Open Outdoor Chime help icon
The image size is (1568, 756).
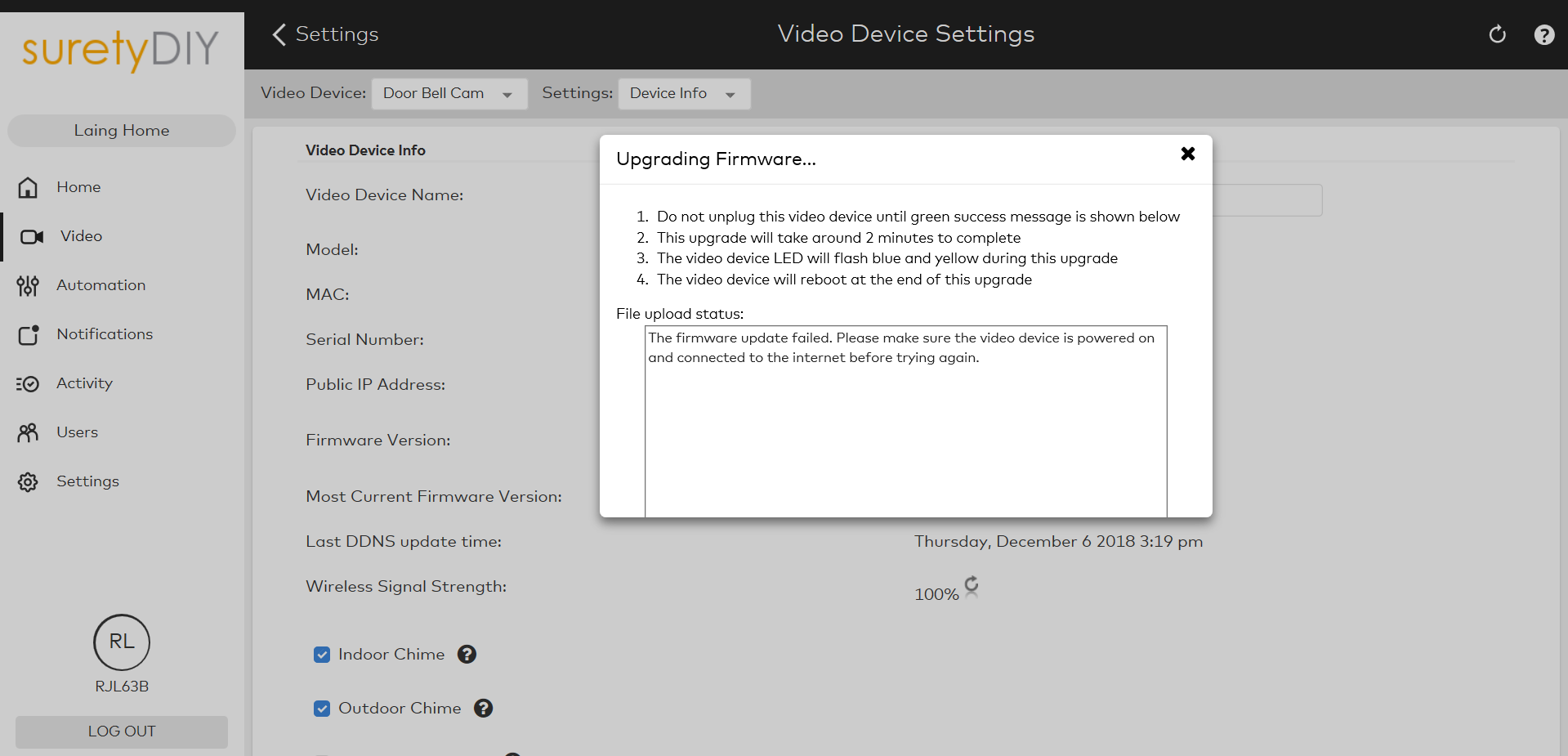[x=484, y=708]
